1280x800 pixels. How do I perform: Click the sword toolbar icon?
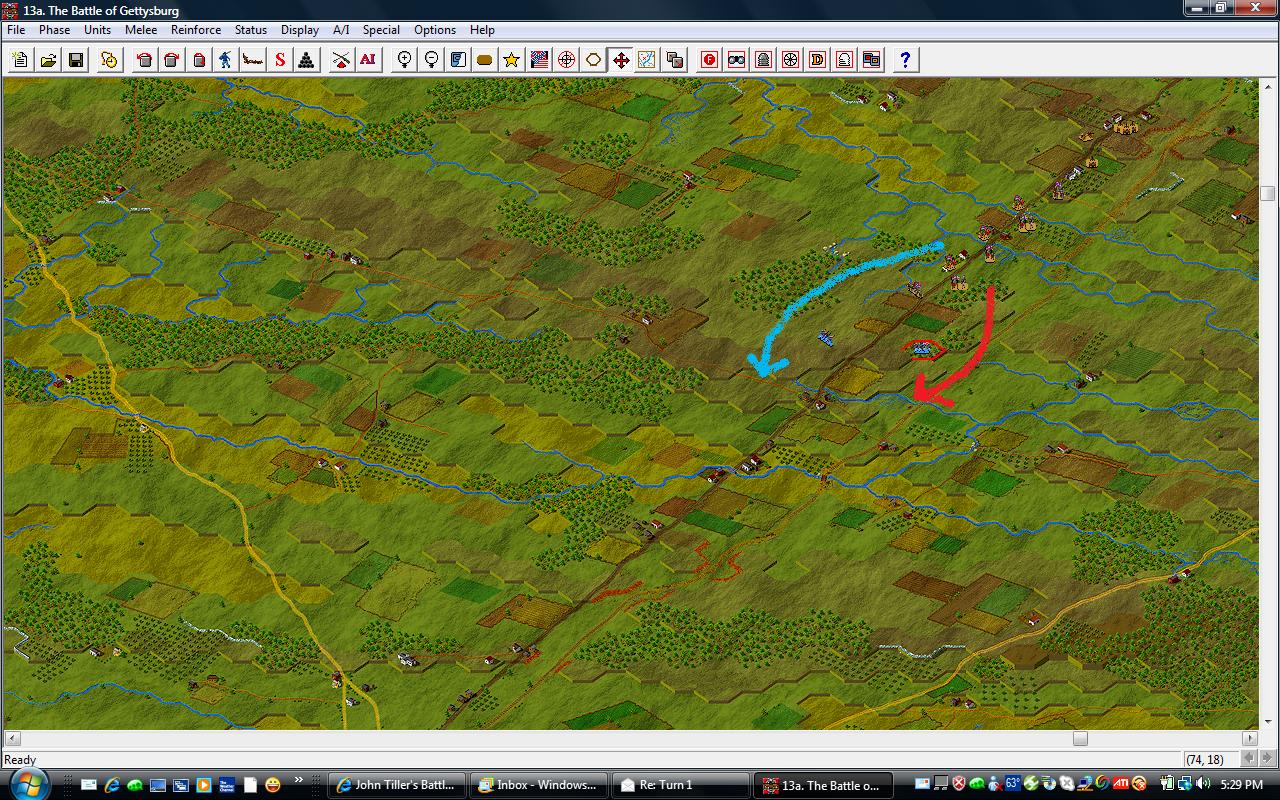coord(253,60)
